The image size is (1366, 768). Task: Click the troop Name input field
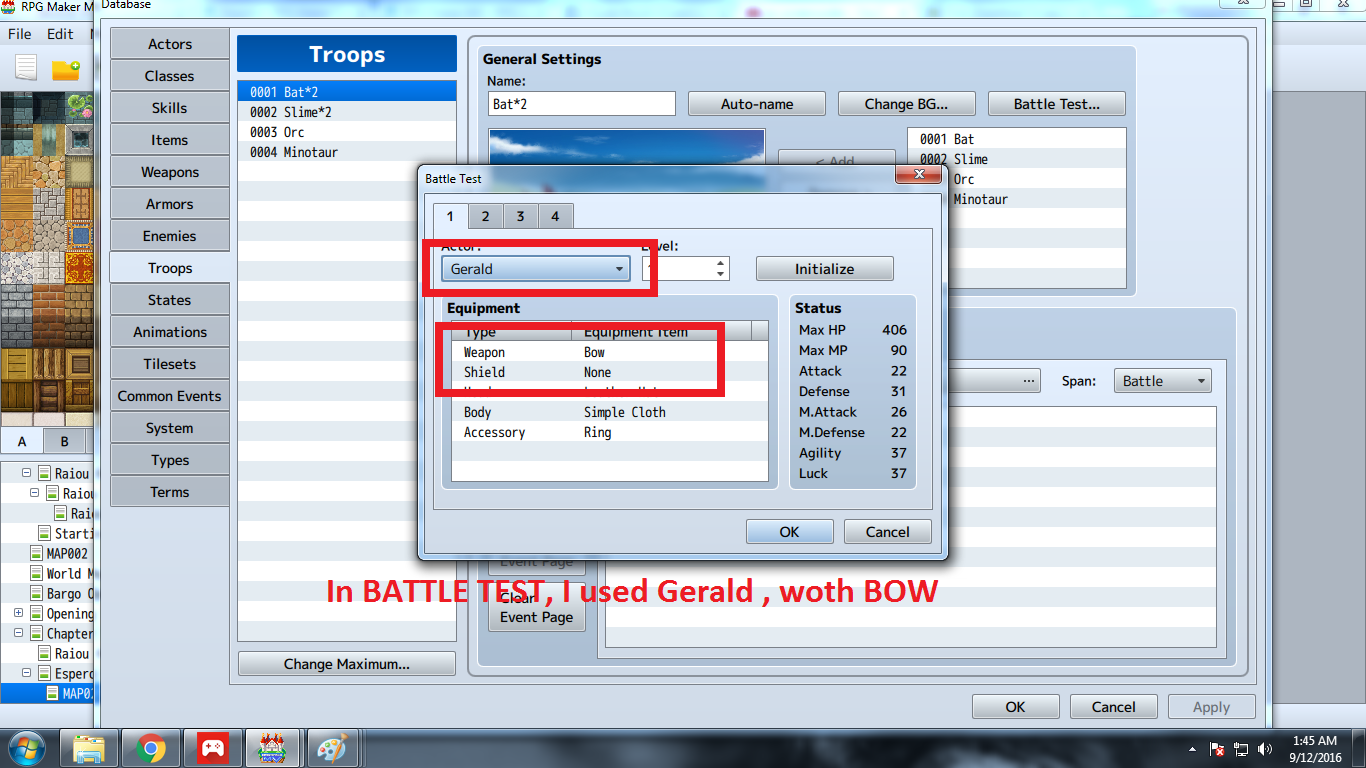(x=582, y=104)
